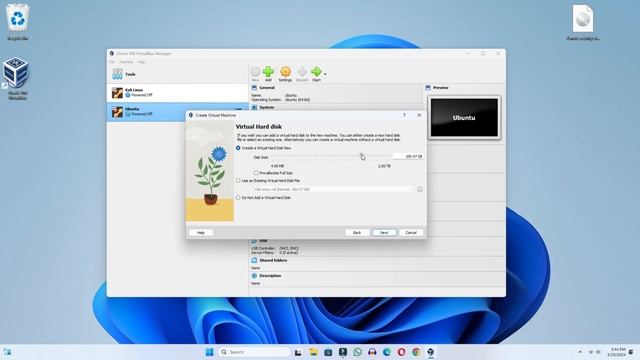Image resolution: width=640 pixels, height=360 pixels.
Task: Click Cancel in Create Virtual Machine dialog
Action: [411, 233]
